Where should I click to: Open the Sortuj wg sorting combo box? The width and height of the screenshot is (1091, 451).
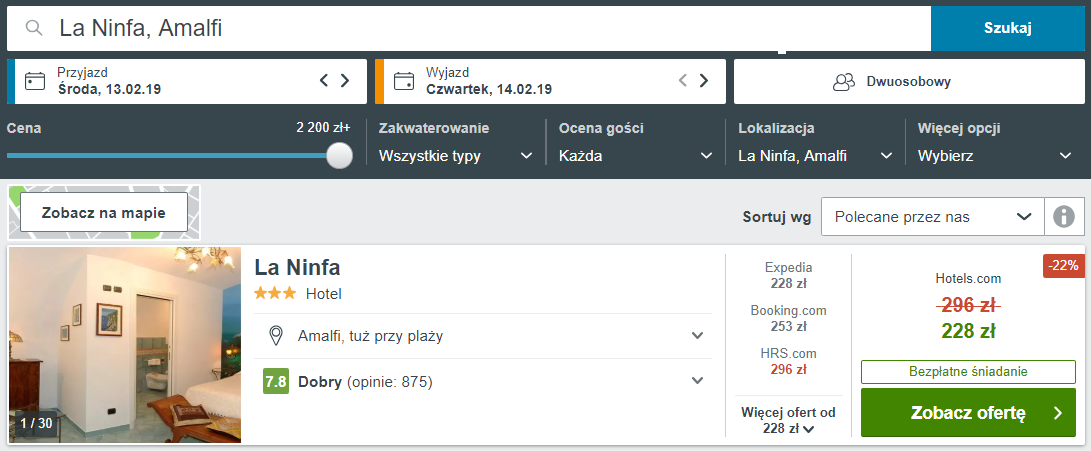(932, 216)
